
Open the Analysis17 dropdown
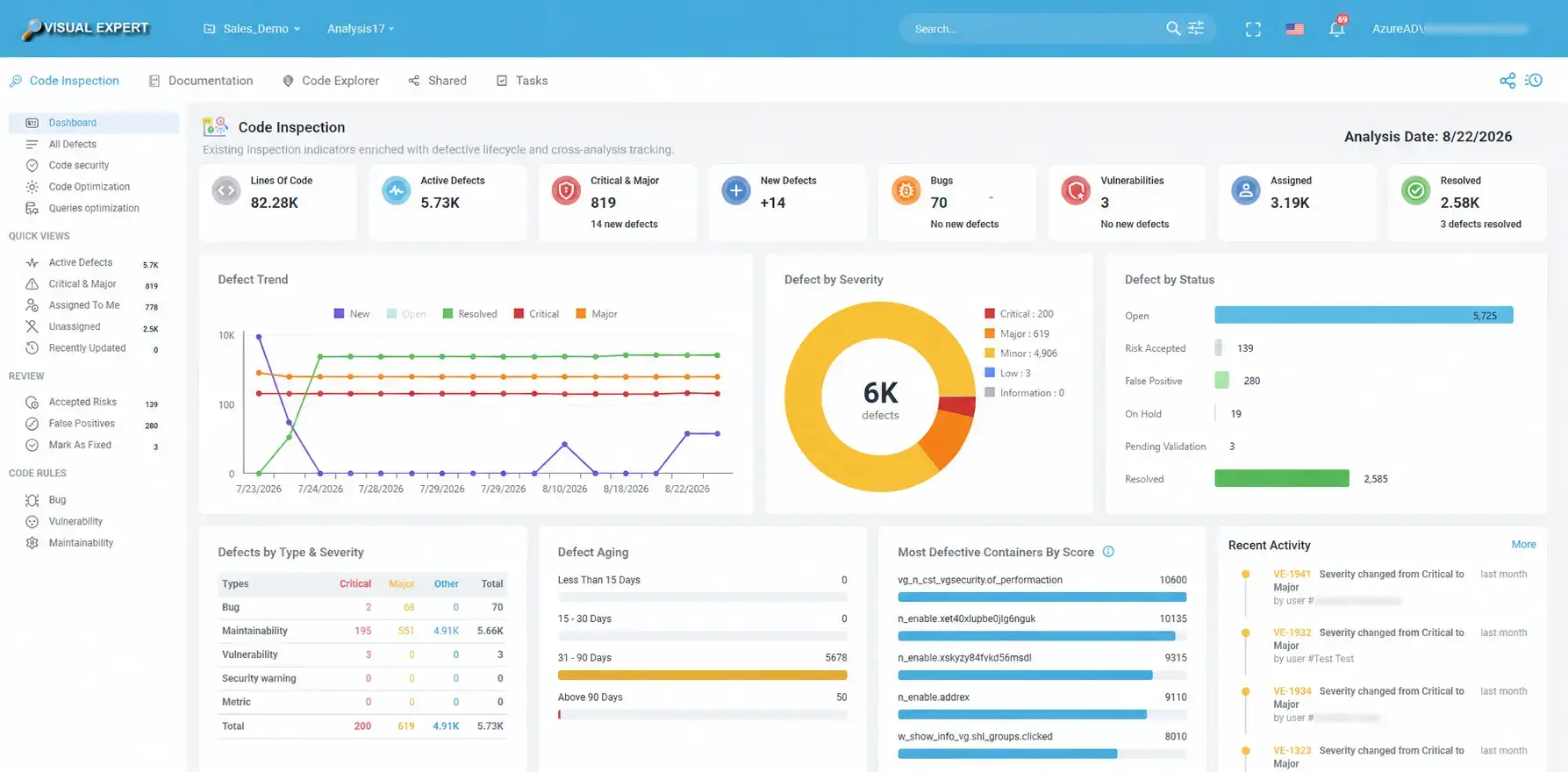[361, 28]
